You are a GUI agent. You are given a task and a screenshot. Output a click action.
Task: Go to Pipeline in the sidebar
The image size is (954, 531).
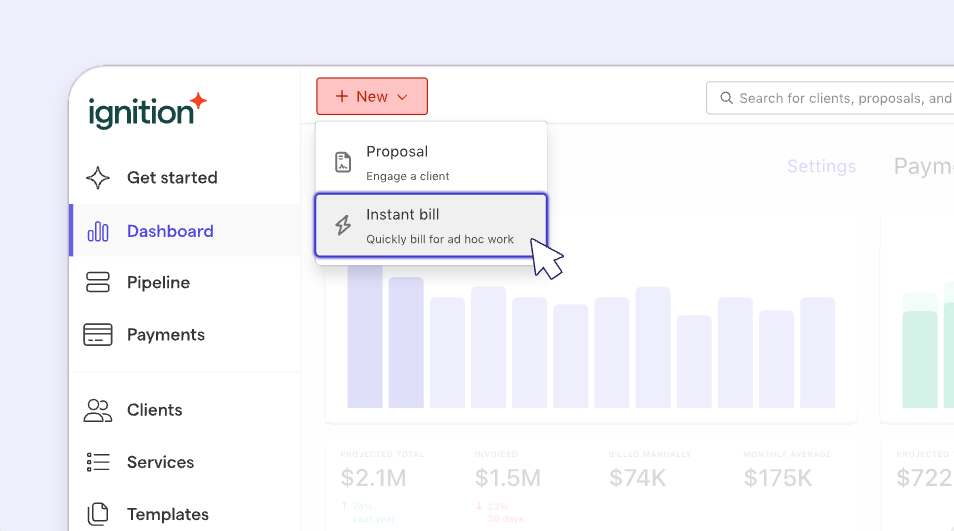click(x=158, y=283)
